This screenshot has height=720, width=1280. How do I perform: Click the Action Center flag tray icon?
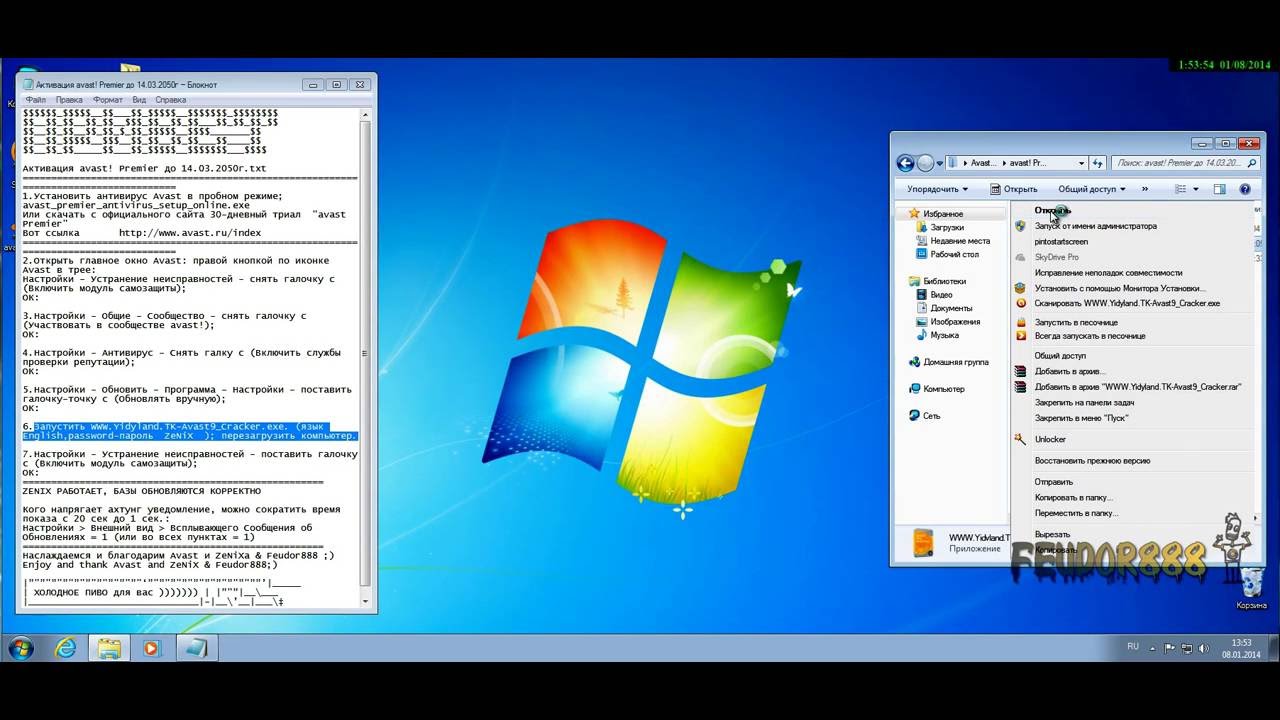[x=1170, y=648]
